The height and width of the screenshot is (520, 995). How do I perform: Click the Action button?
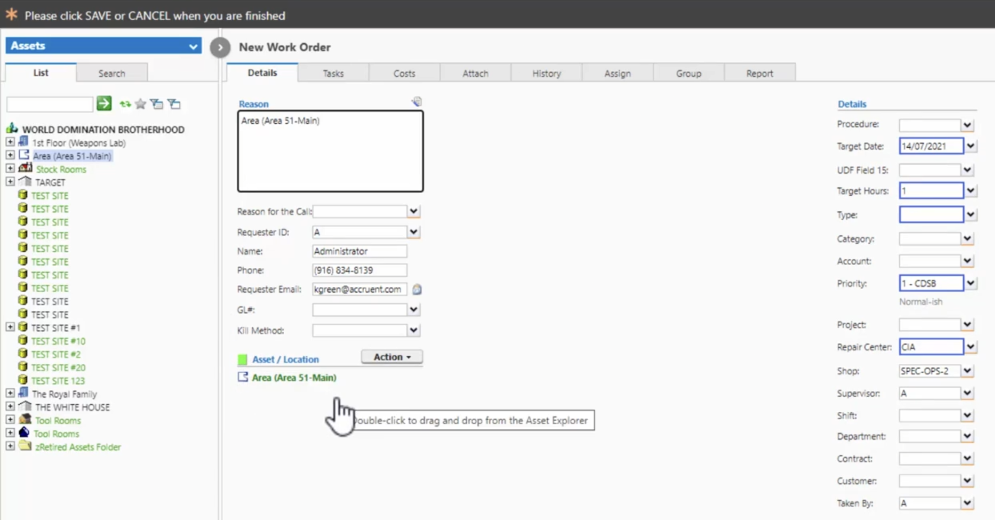tap(391, 357)
